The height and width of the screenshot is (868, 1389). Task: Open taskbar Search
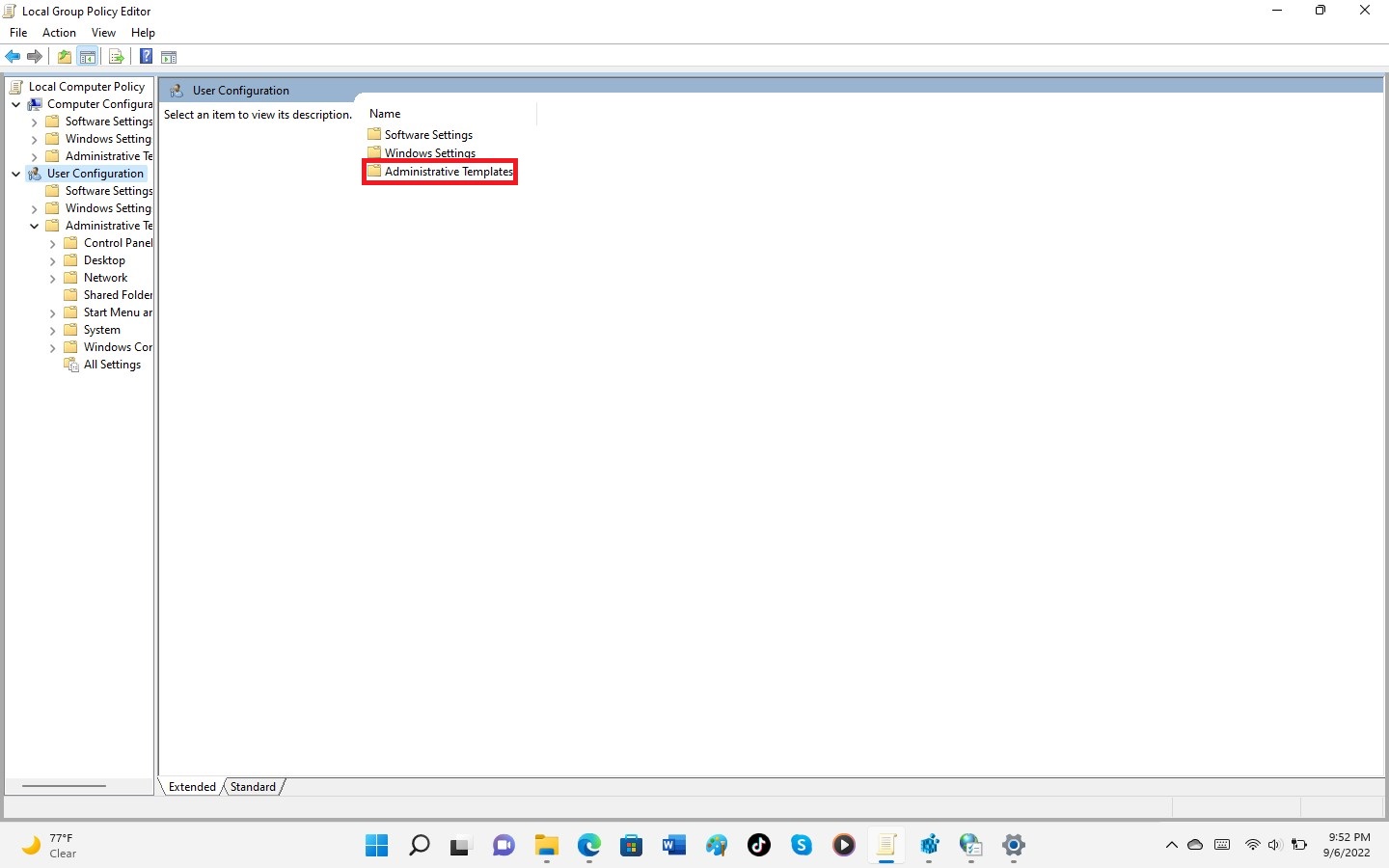pyautogui.click(x=420, y=846)
